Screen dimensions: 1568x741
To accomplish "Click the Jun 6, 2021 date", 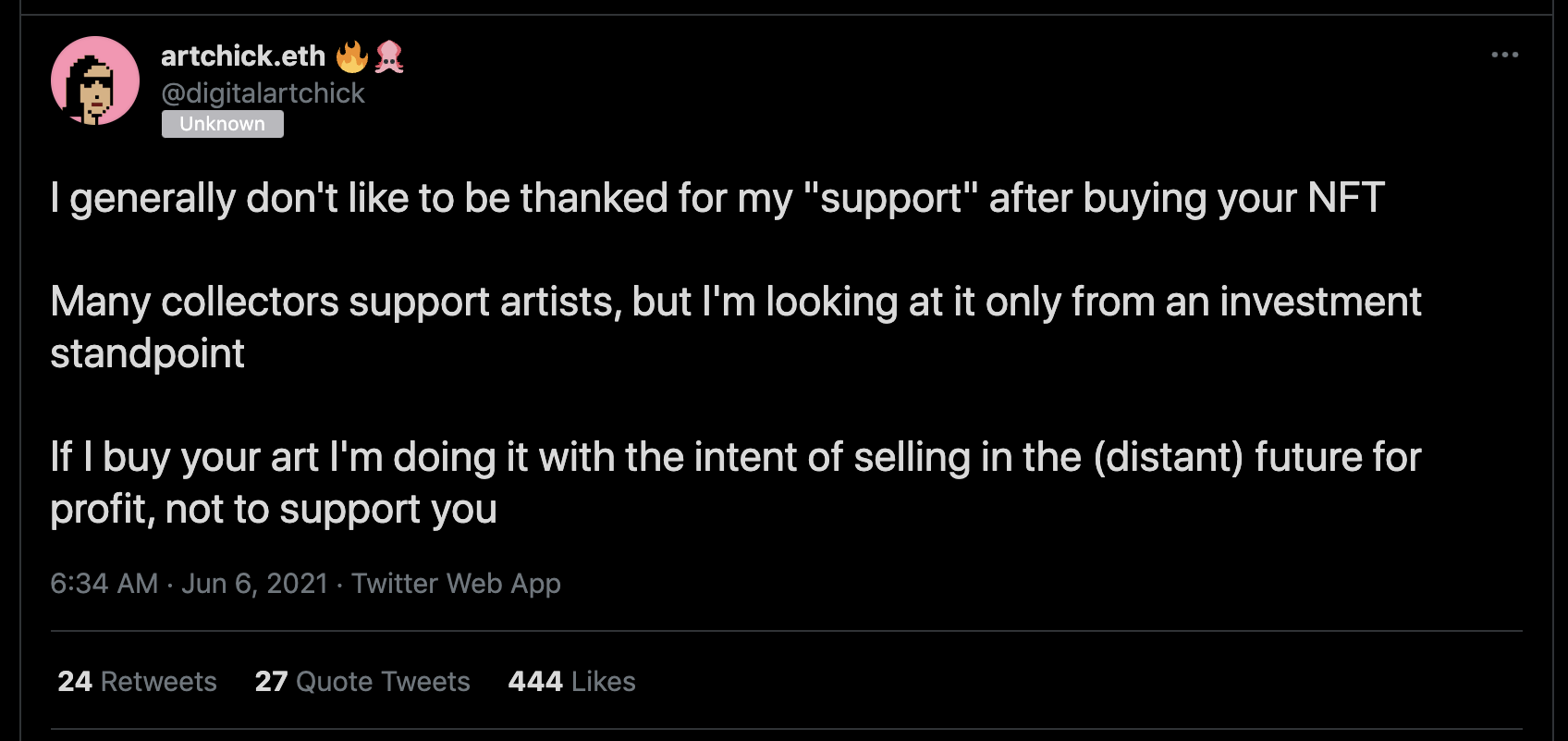I will (254, 584).
